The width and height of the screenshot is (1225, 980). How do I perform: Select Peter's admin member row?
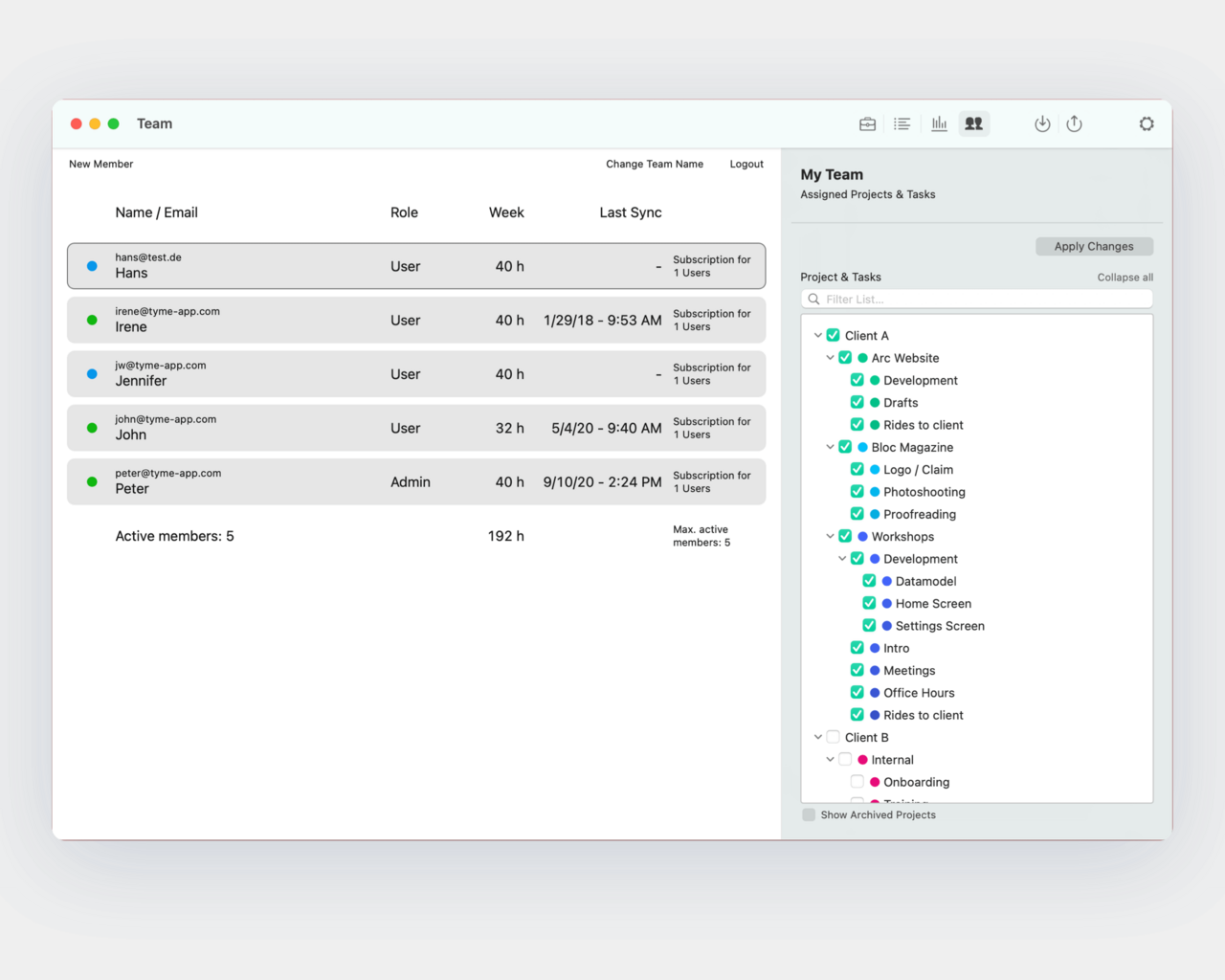[x=415, y=481]
